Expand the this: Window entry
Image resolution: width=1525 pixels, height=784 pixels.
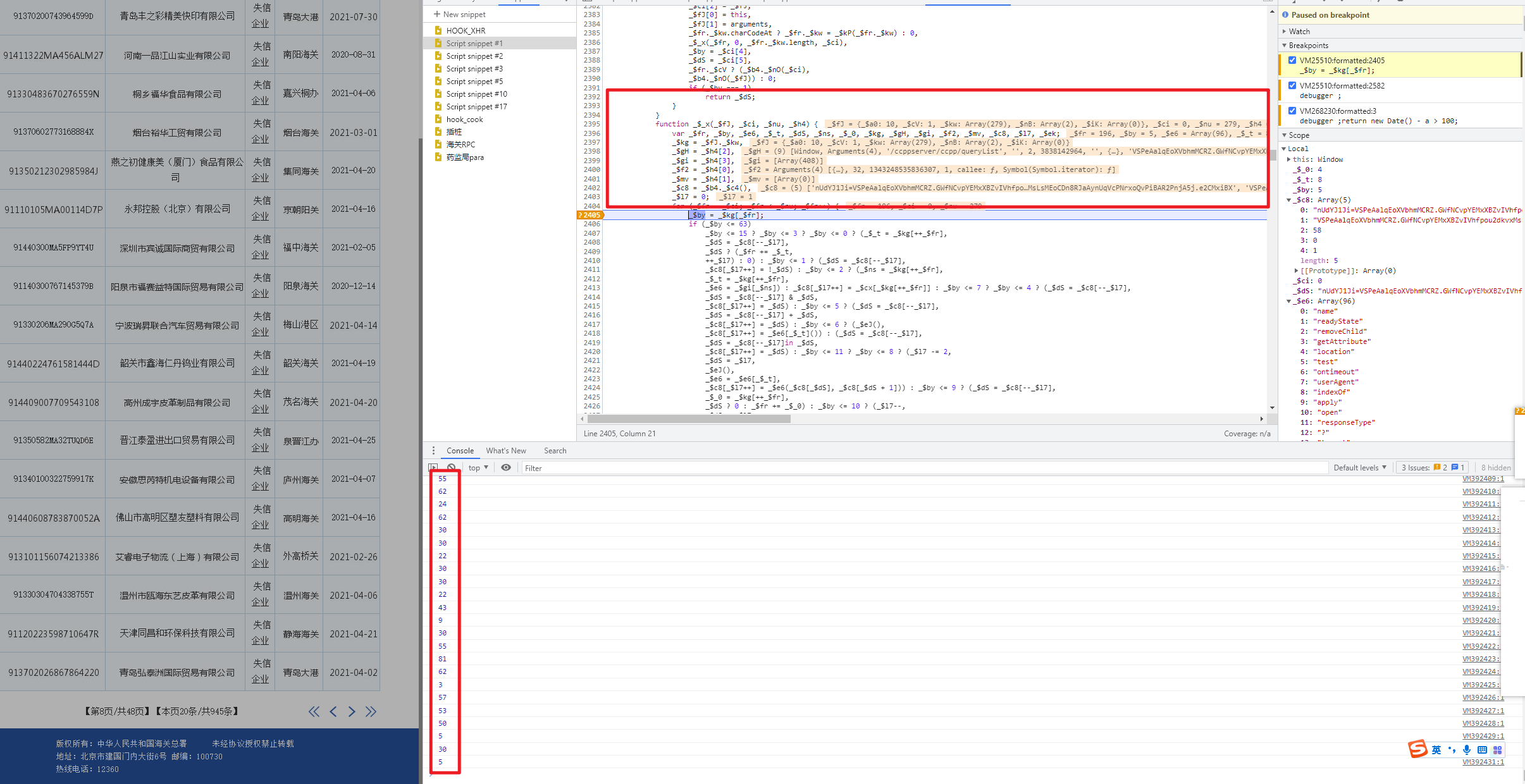click(x=1289, y=159)
